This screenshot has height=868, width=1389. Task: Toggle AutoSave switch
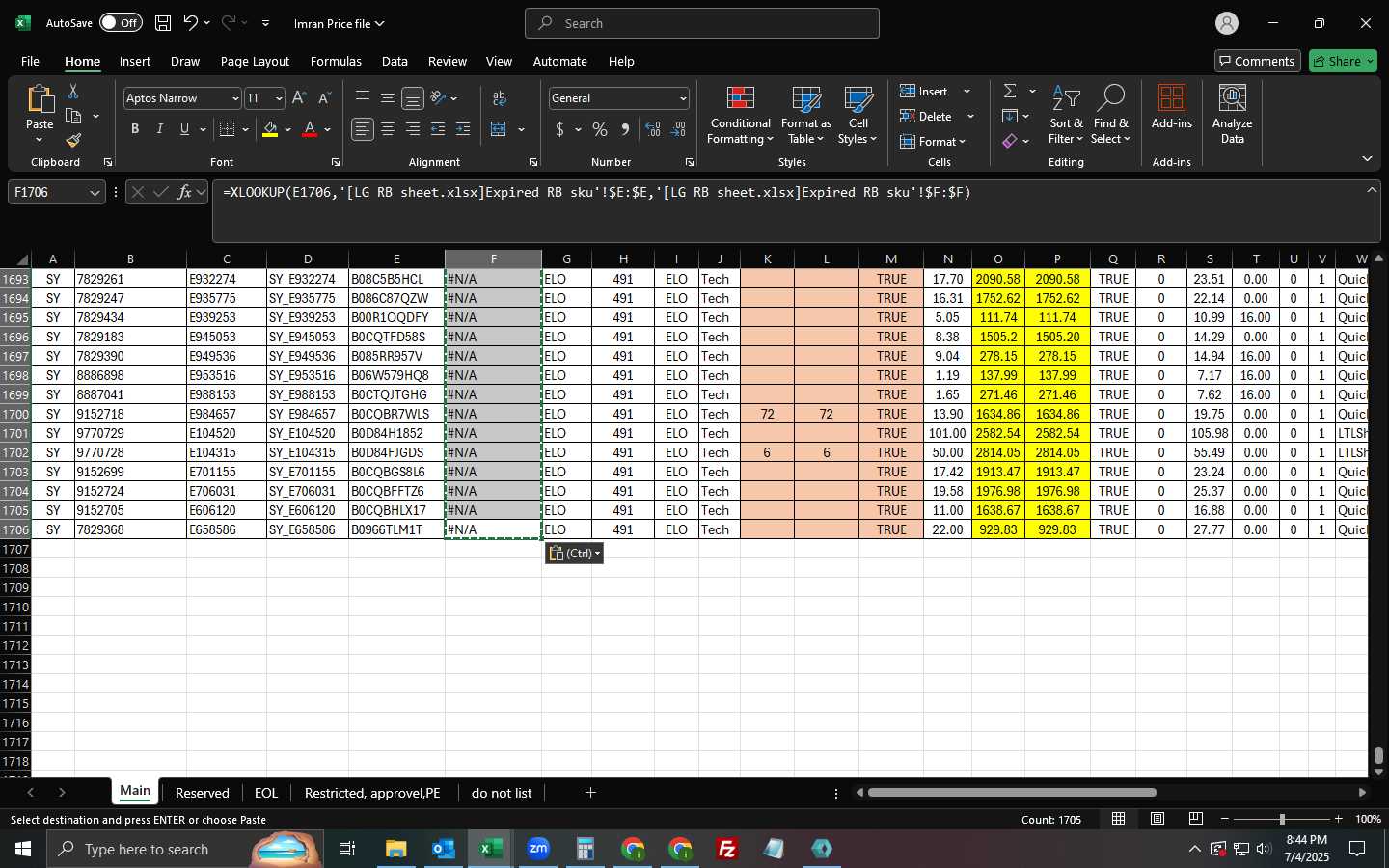pos(121,23)
